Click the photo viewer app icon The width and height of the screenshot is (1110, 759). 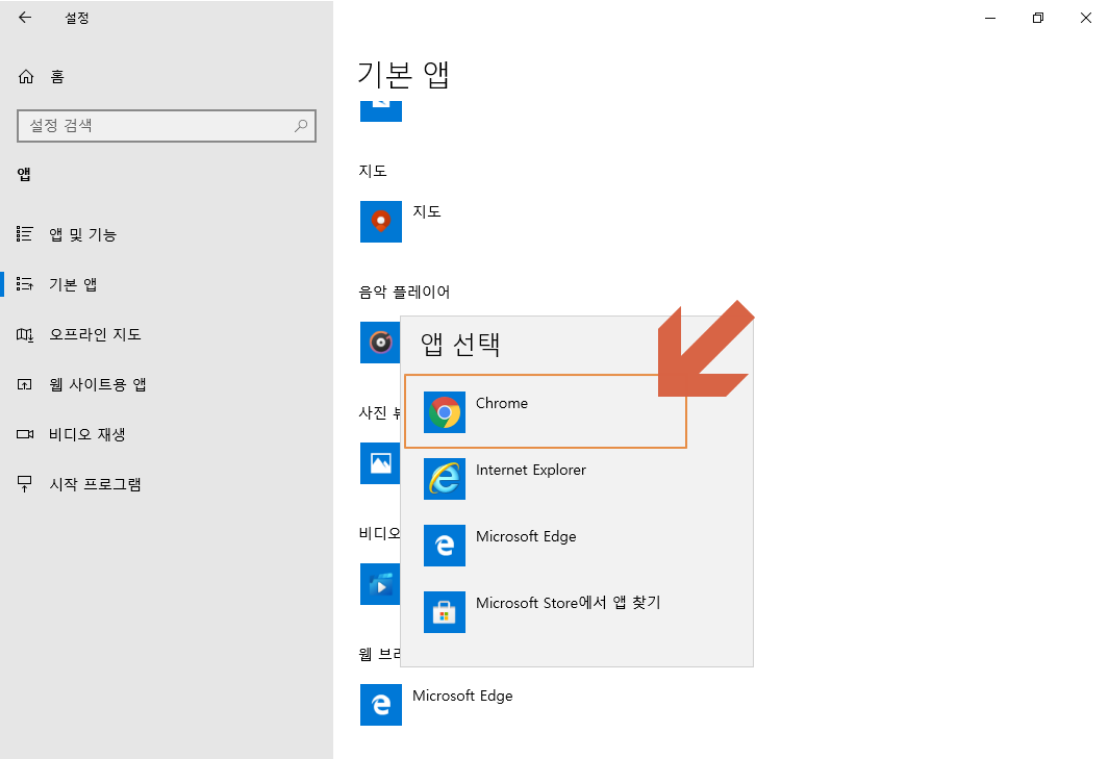click(x=380, y=464)
